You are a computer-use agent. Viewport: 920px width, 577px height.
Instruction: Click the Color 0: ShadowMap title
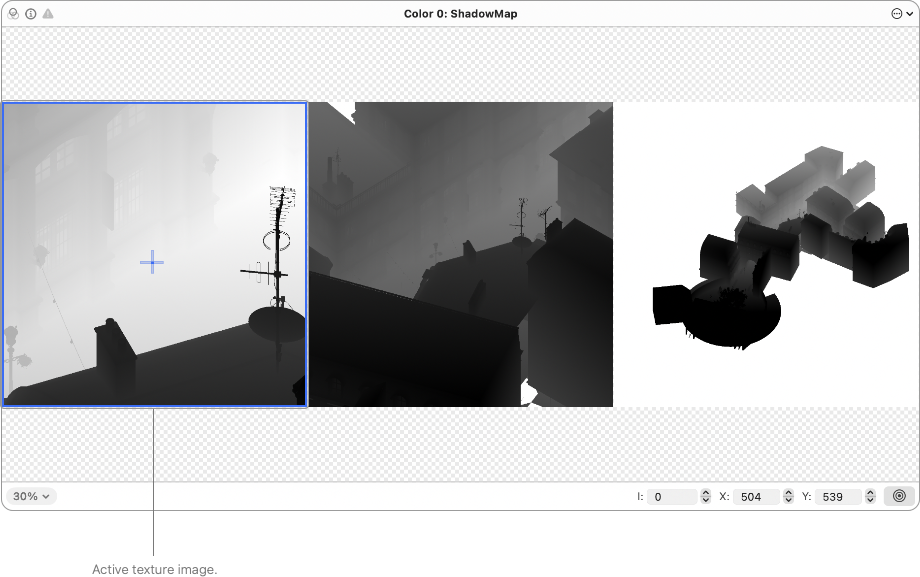pyautogui.click(x=460, y=13)
